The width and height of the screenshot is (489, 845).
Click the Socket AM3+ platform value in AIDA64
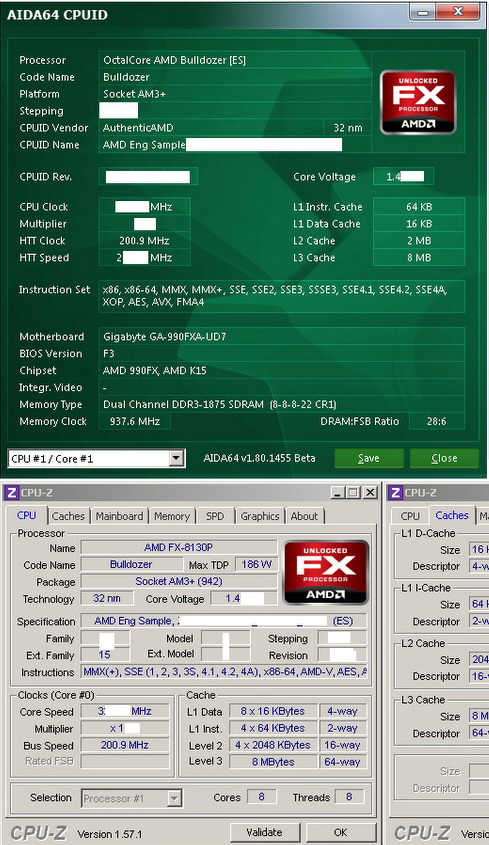236,94
